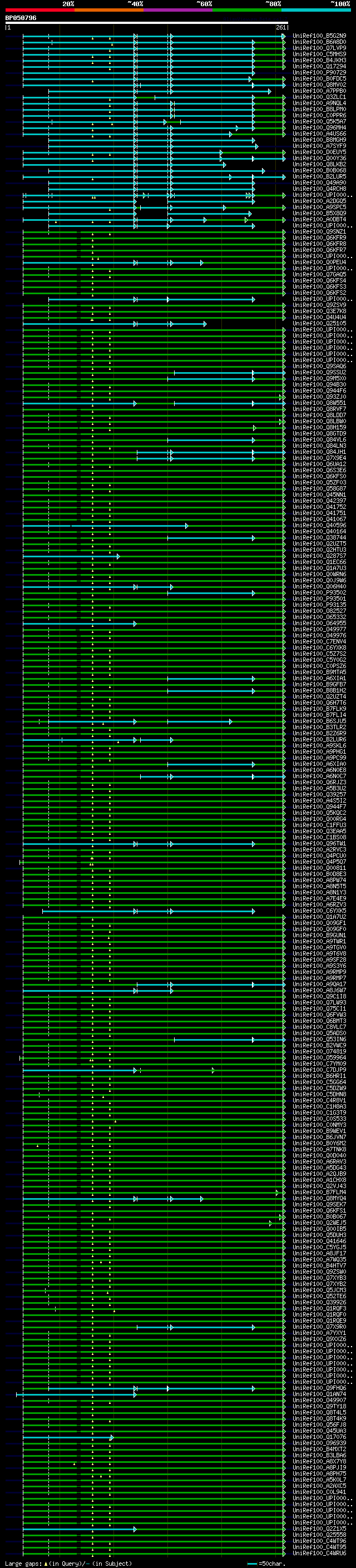Click the orange ~40% identity legend bar
Viewport: 356px width, 1568px height.
click(x=109, y=10)
